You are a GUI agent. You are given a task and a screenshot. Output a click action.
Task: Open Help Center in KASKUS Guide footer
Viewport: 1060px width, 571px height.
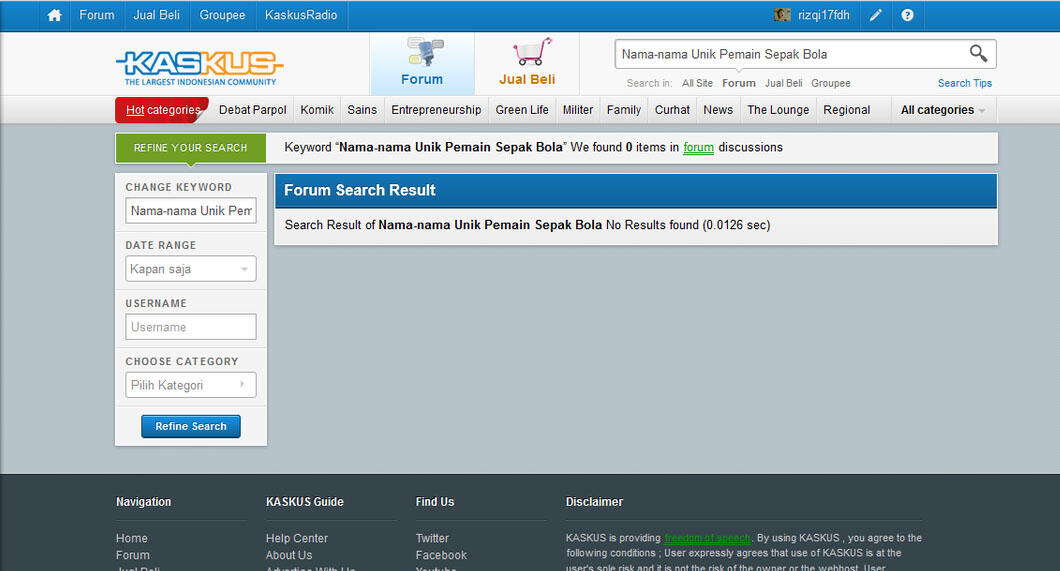pos(297,539)
